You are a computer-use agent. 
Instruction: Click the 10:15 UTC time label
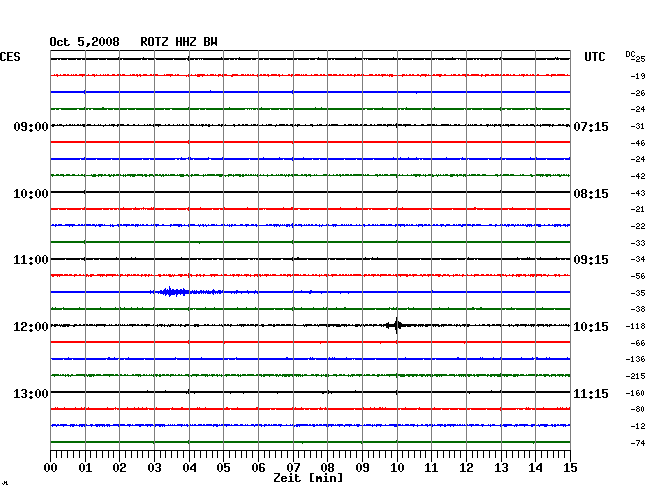coord(591,327)
